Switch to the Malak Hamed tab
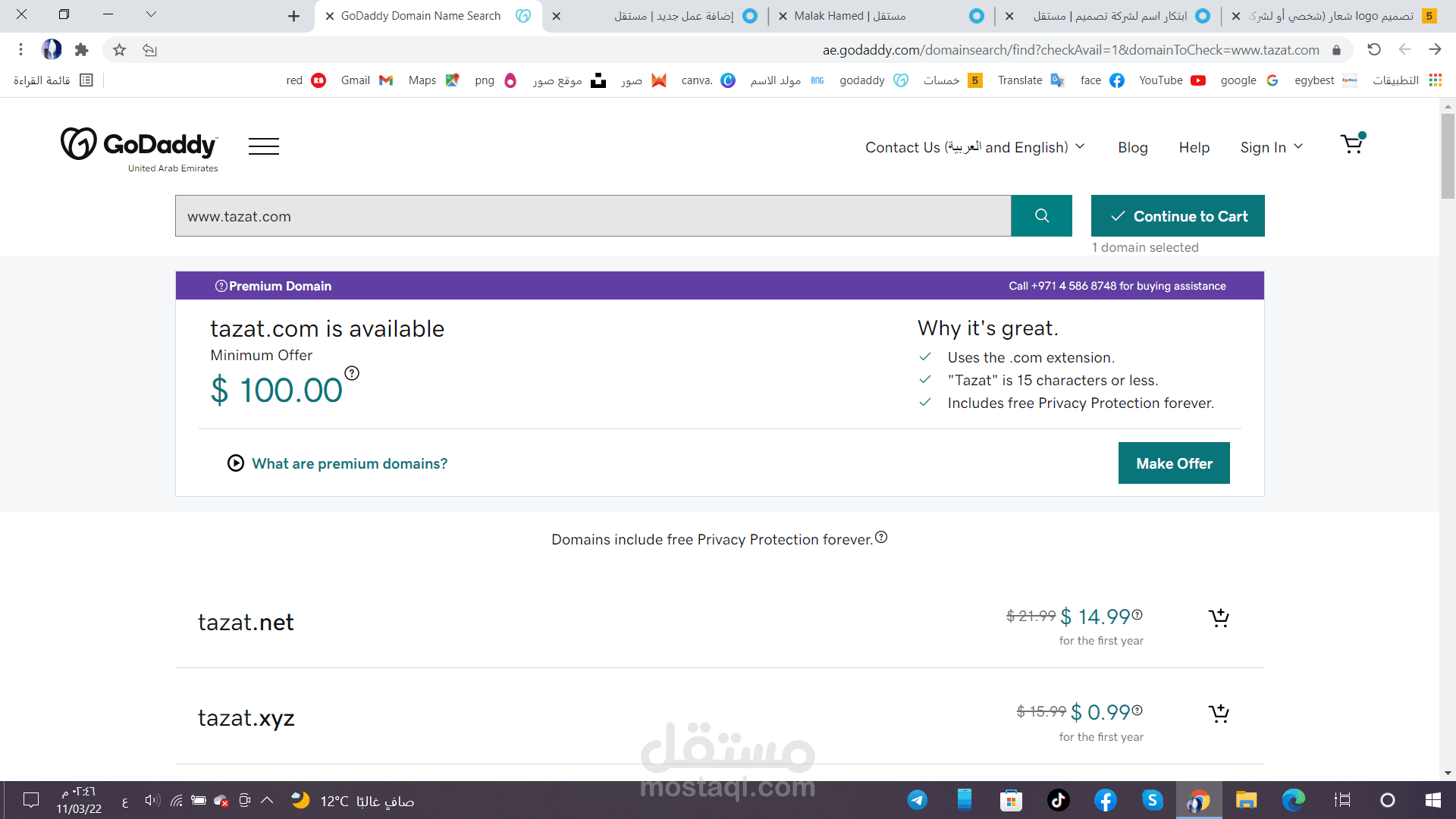The image size is (1456, 819). [849, 16]
